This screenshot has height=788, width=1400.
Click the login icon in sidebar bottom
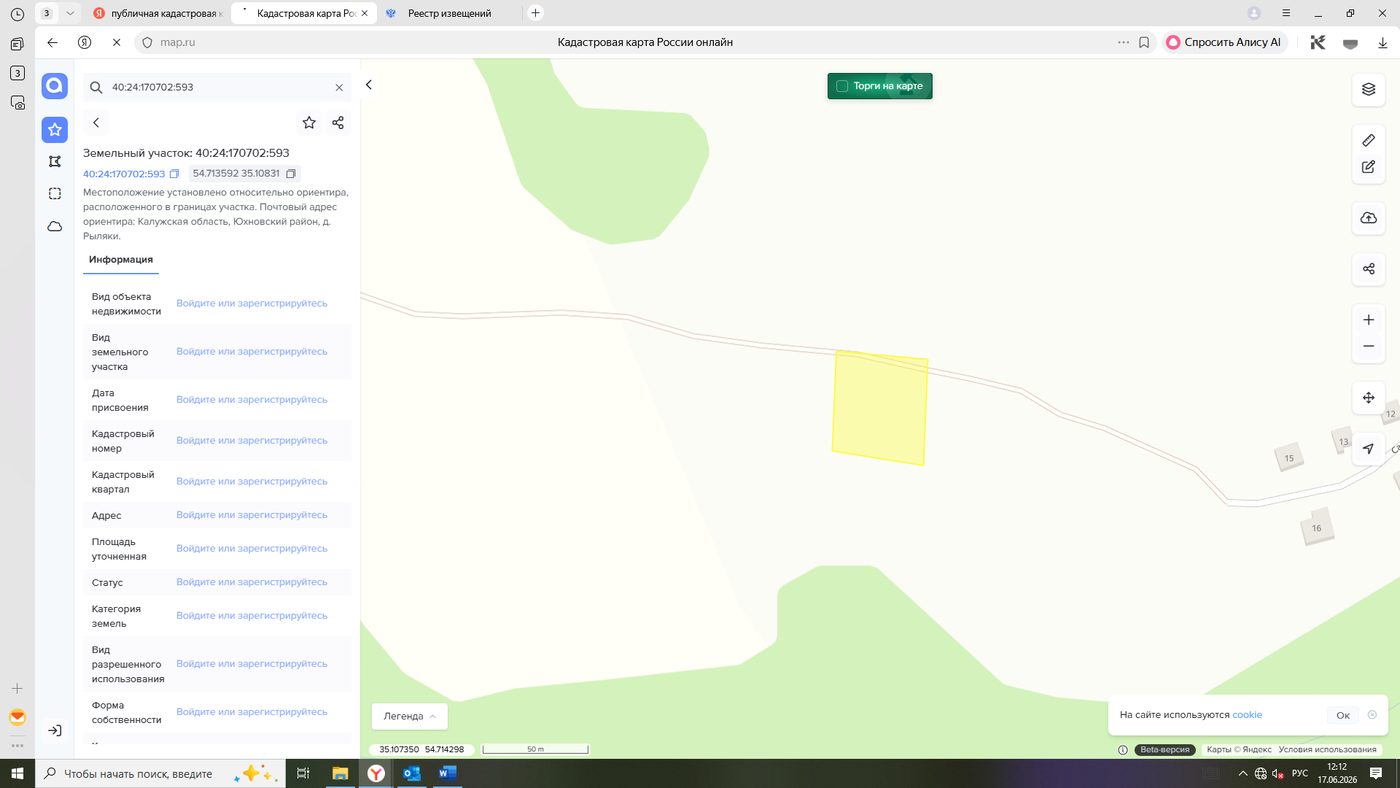tap(54, 731)
